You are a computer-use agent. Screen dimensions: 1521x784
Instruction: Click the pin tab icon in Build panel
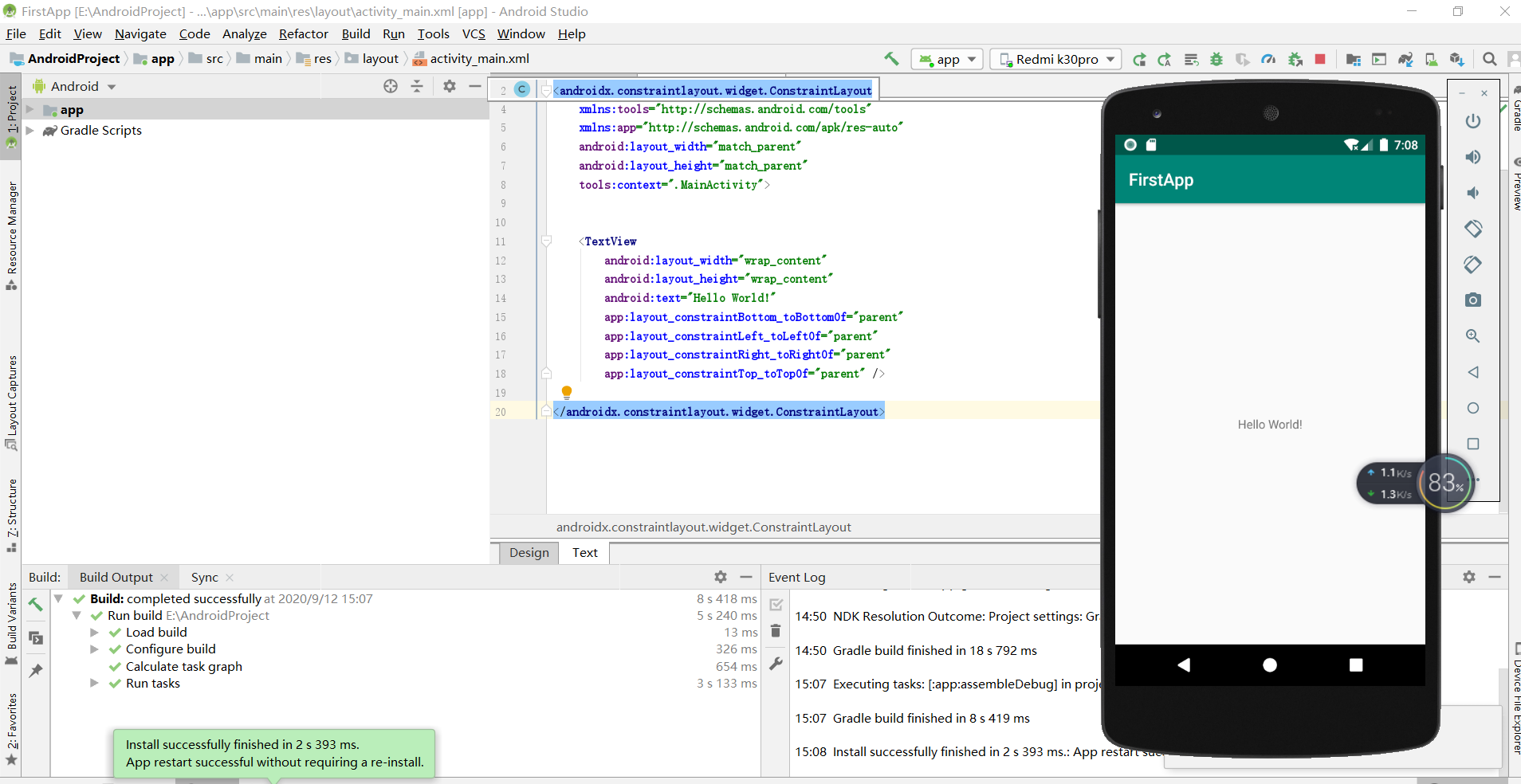coord(36,671)
